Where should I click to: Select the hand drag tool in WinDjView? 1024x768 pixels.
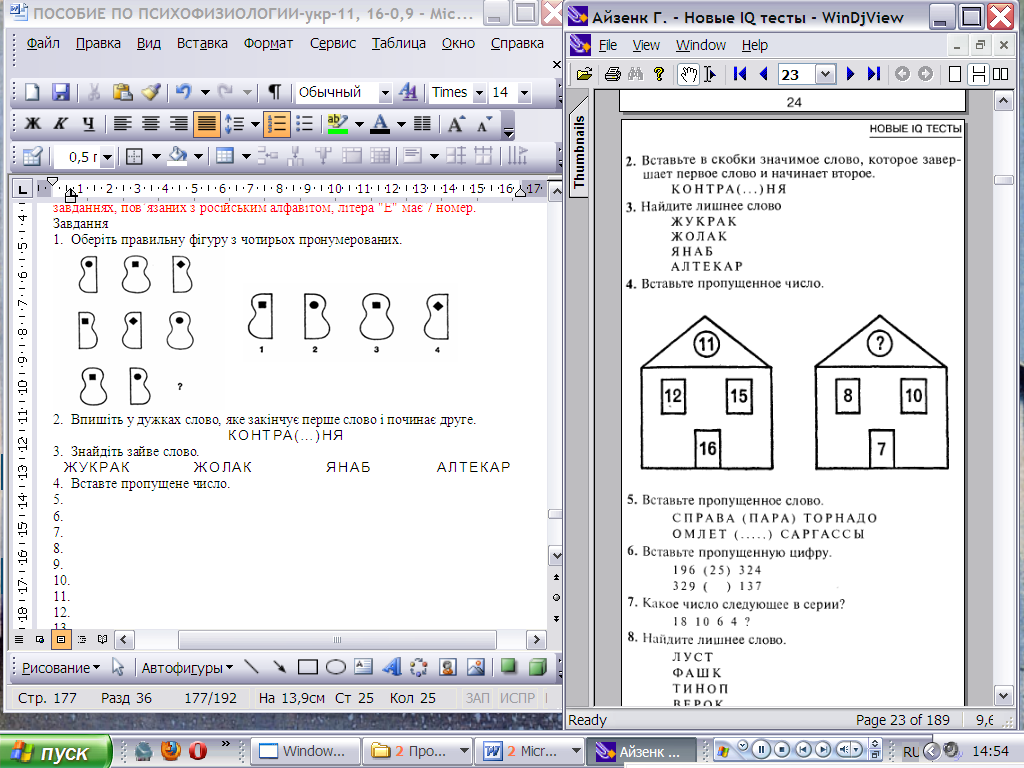pos(688,74)
